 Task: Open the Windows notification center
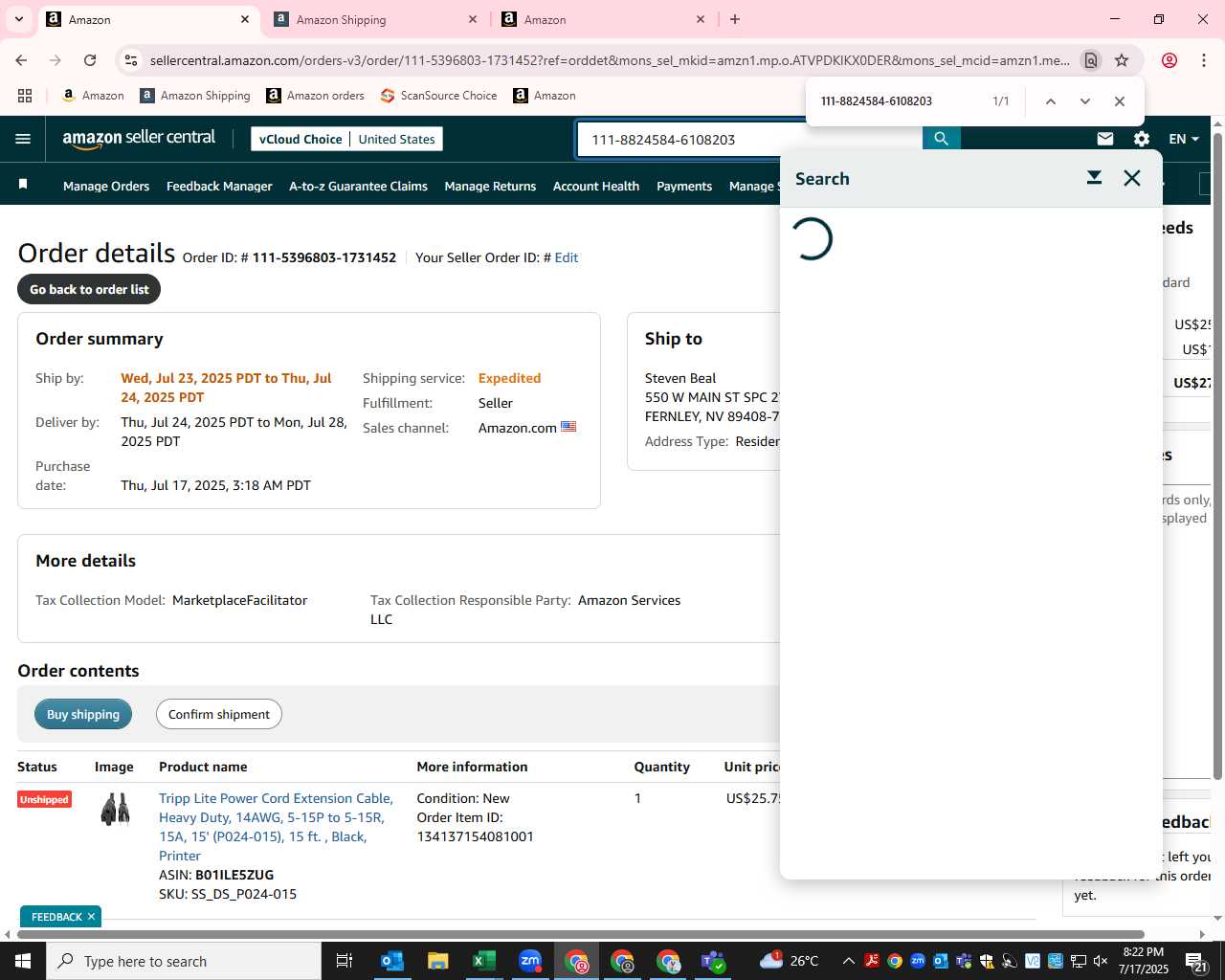(1196, 961)
